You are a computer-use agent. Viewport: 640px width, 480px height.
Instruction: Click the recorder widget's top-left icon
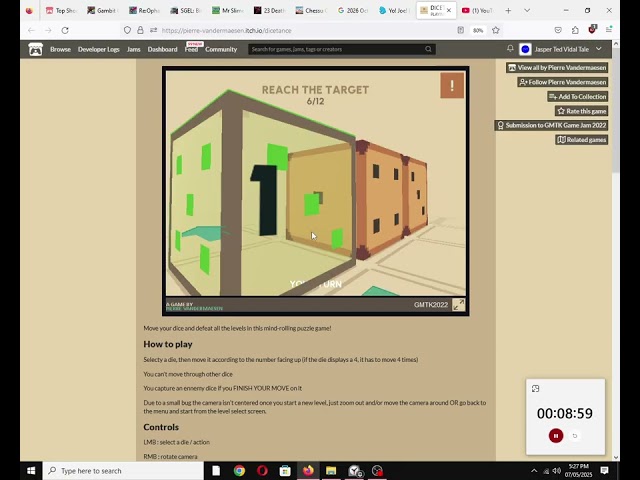(536, 389)
